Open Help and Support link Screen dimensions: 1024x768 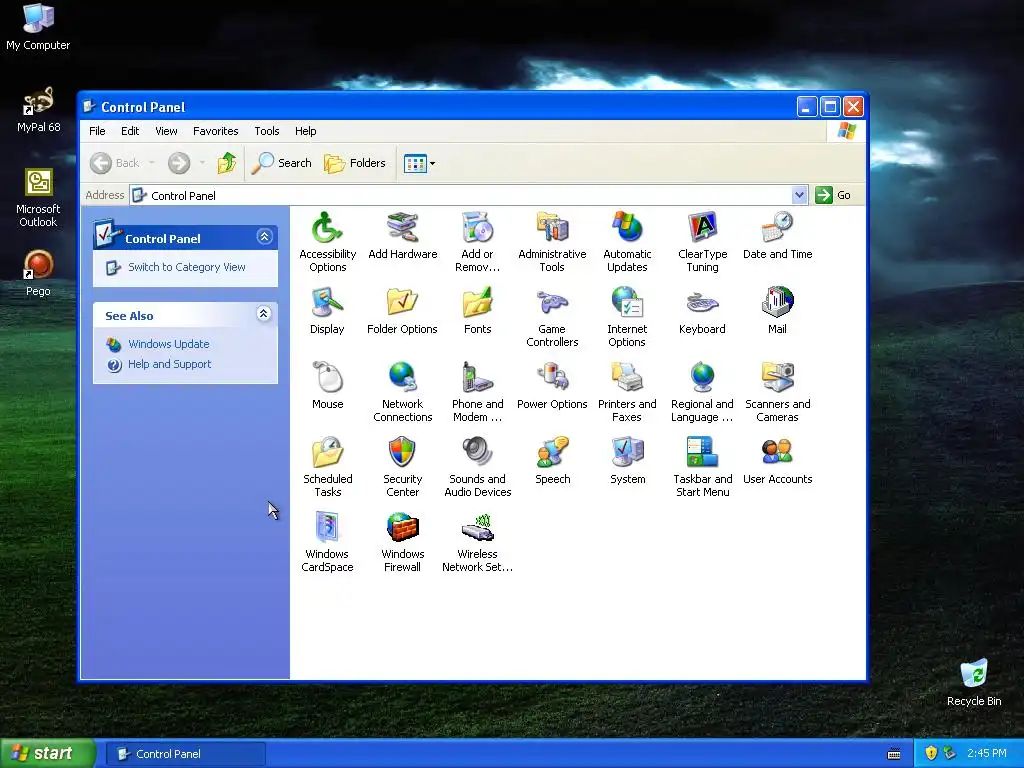tap(169, 364)
